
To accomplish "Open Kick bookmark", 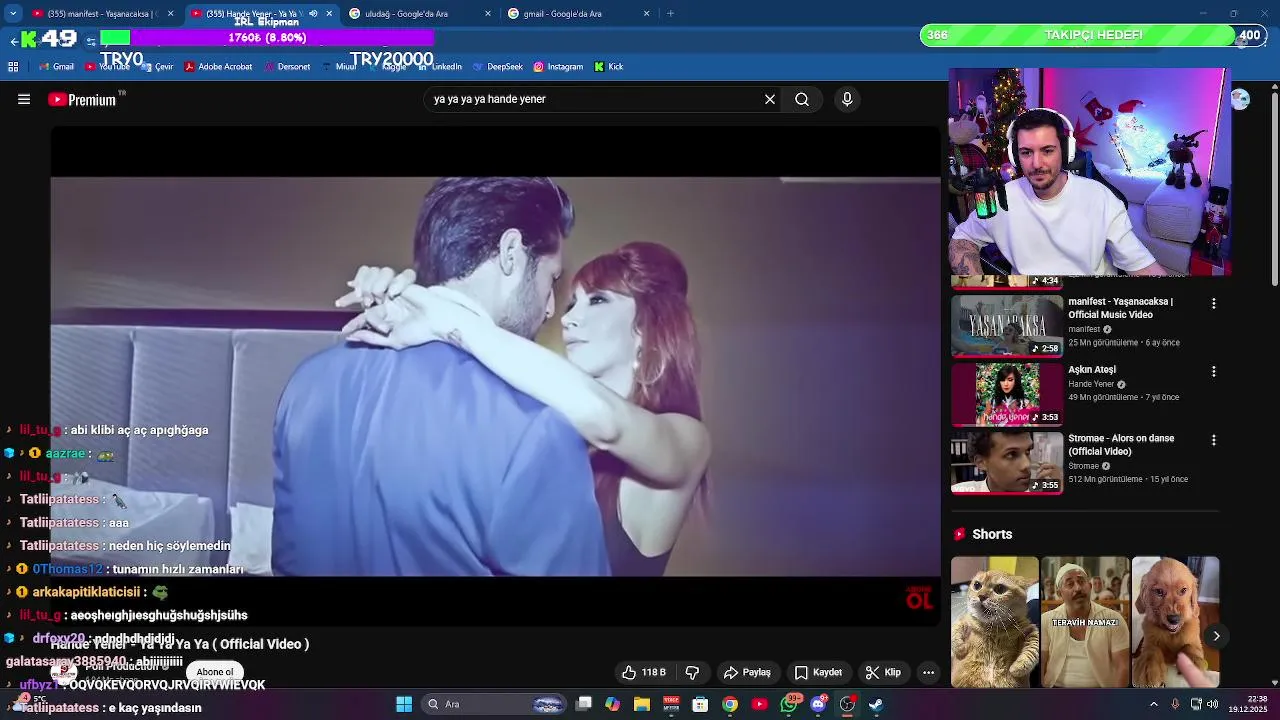I will 609,67.
